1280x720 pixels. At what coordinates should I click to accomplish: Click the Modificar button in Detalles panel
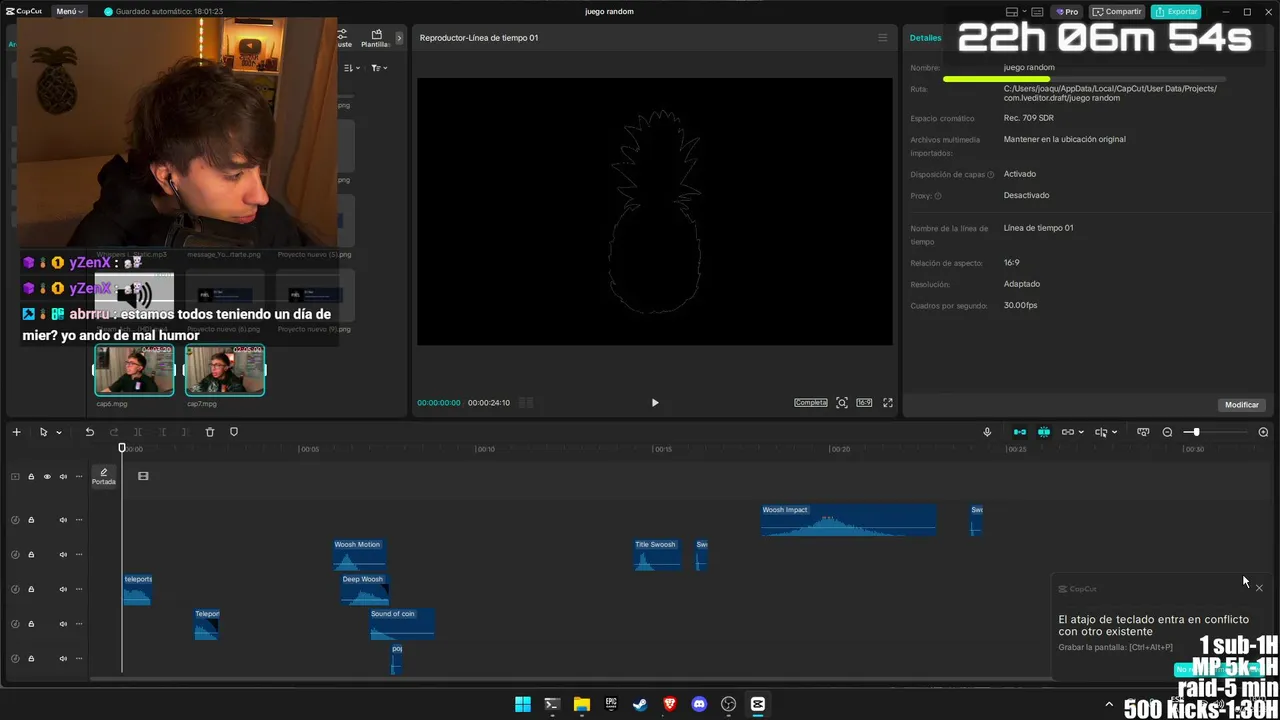point(1242,405)
